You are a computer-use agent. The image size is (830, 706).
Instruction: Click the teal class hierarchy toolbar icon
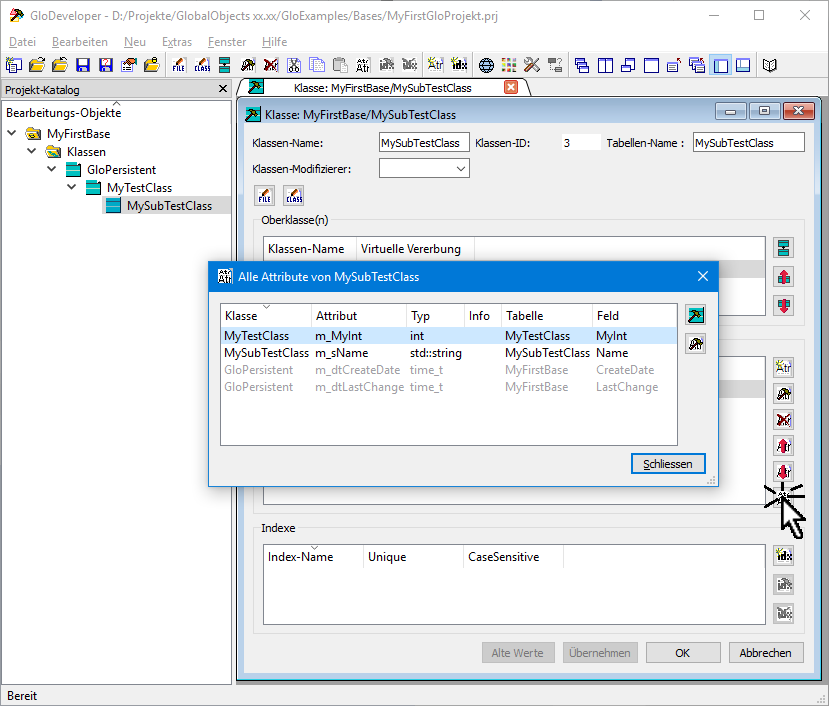click(224, 65)
